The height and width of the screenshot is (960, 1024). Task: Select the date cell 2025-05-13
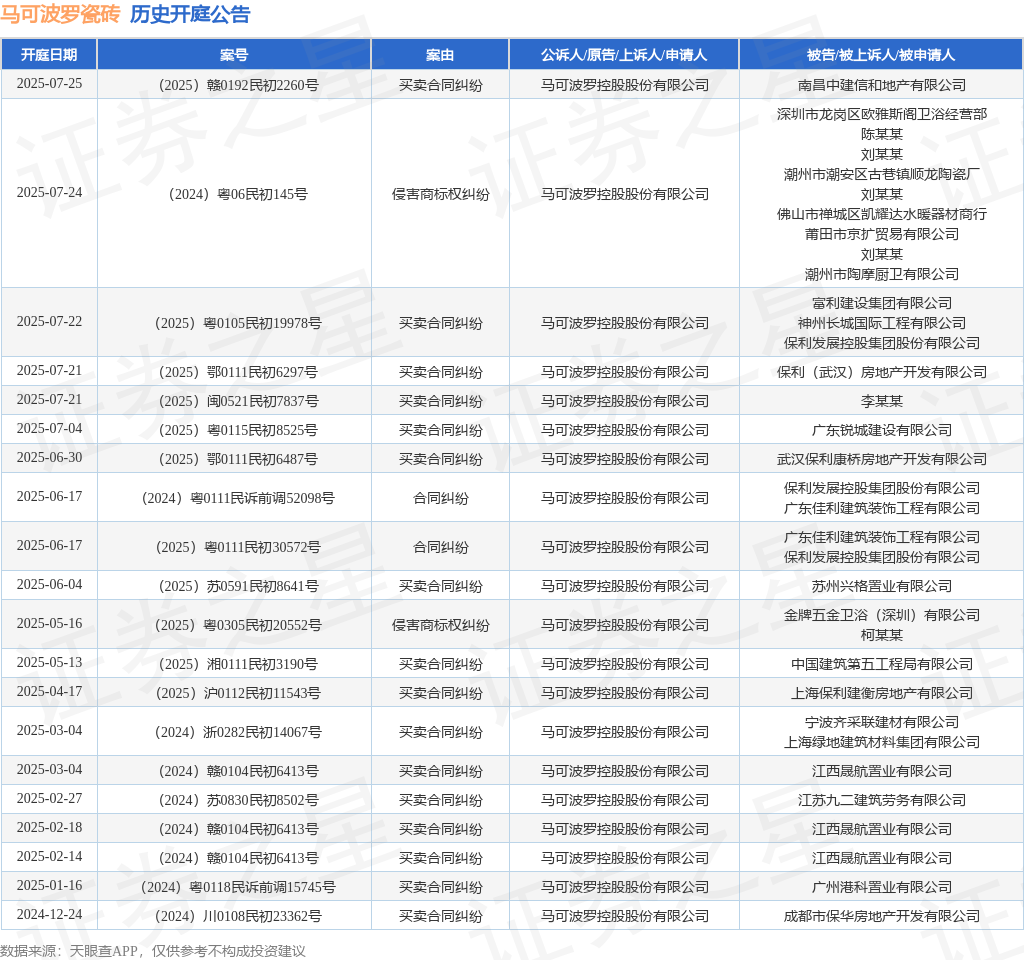pos(50,663)
